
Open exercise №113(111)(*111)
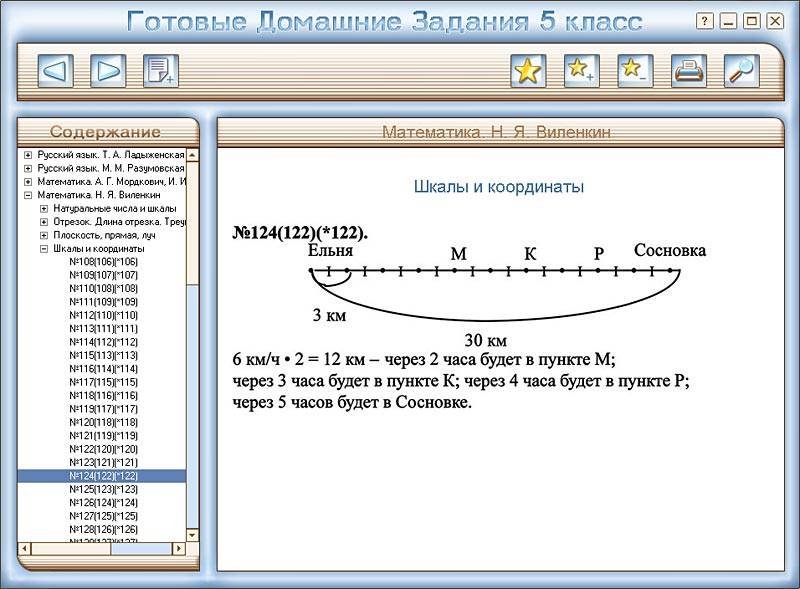coord(104,329)
